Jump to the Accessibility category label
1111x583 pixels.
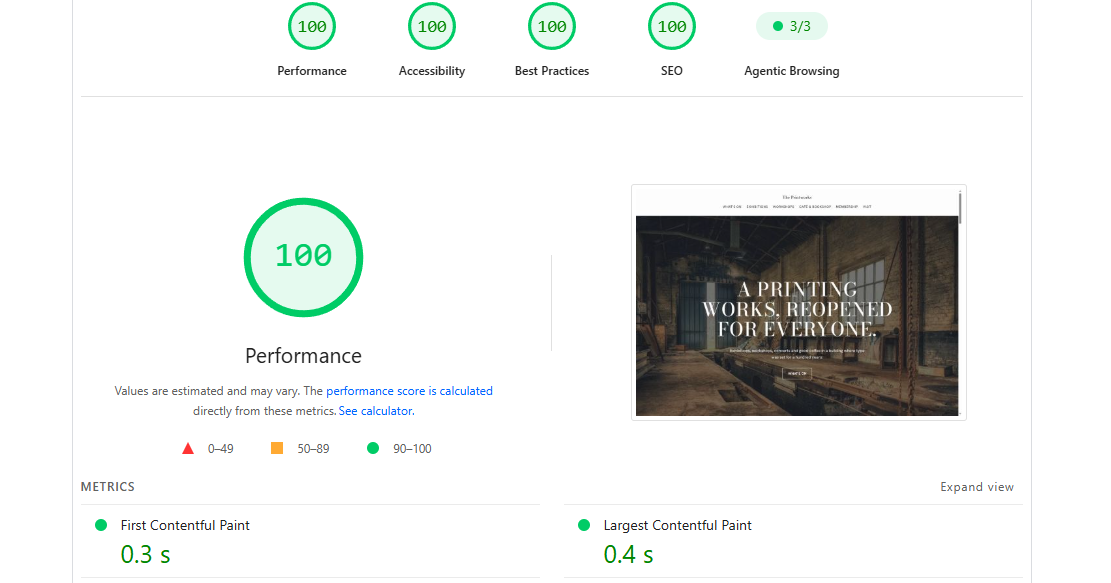432,71
